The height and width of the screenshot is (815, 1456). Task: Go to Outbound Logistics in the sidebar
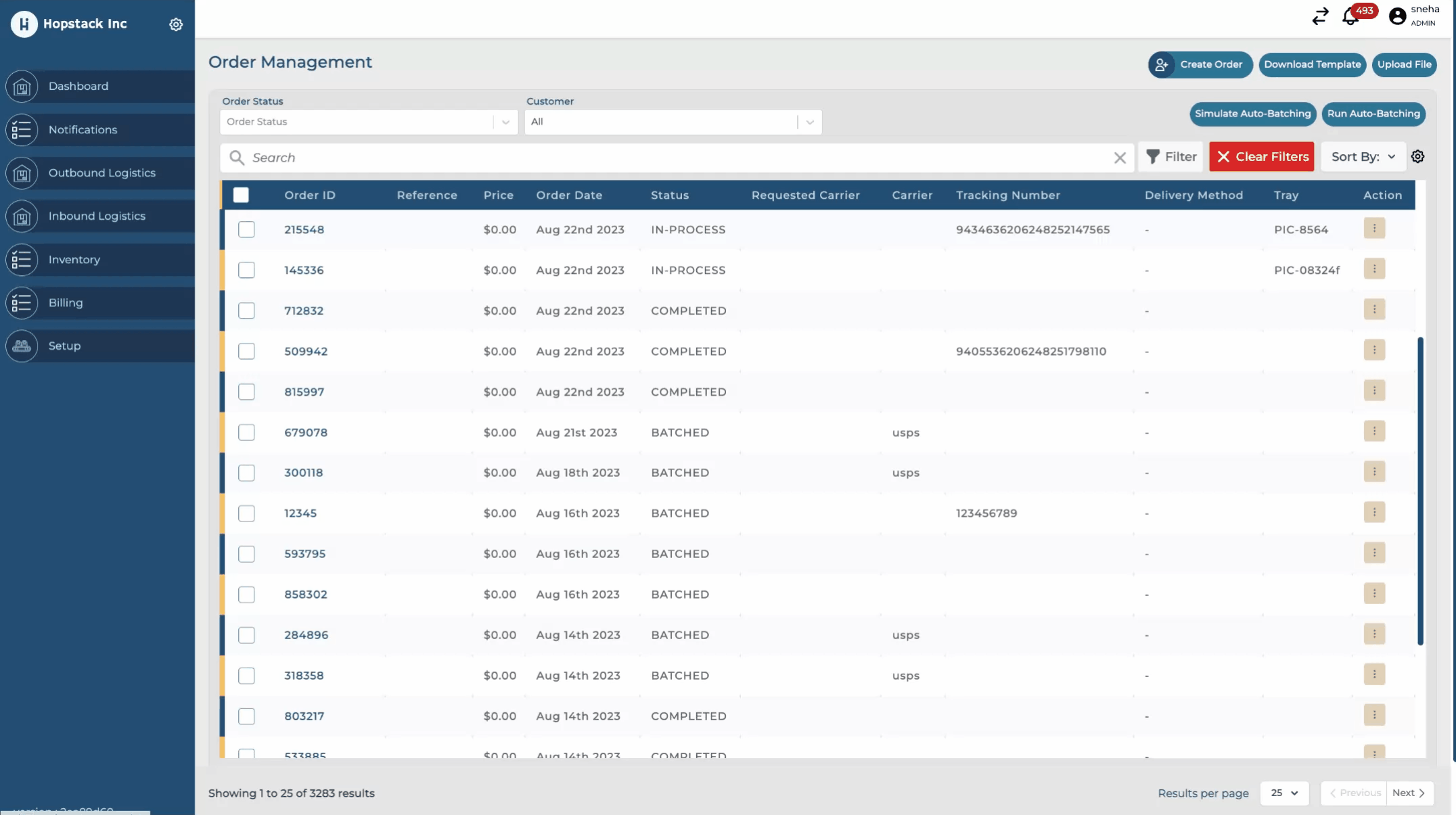point(101,173)
